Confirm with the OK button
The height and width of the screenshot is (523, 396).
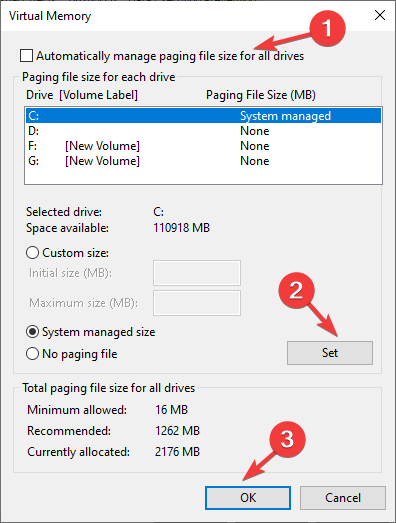[248, 498]
